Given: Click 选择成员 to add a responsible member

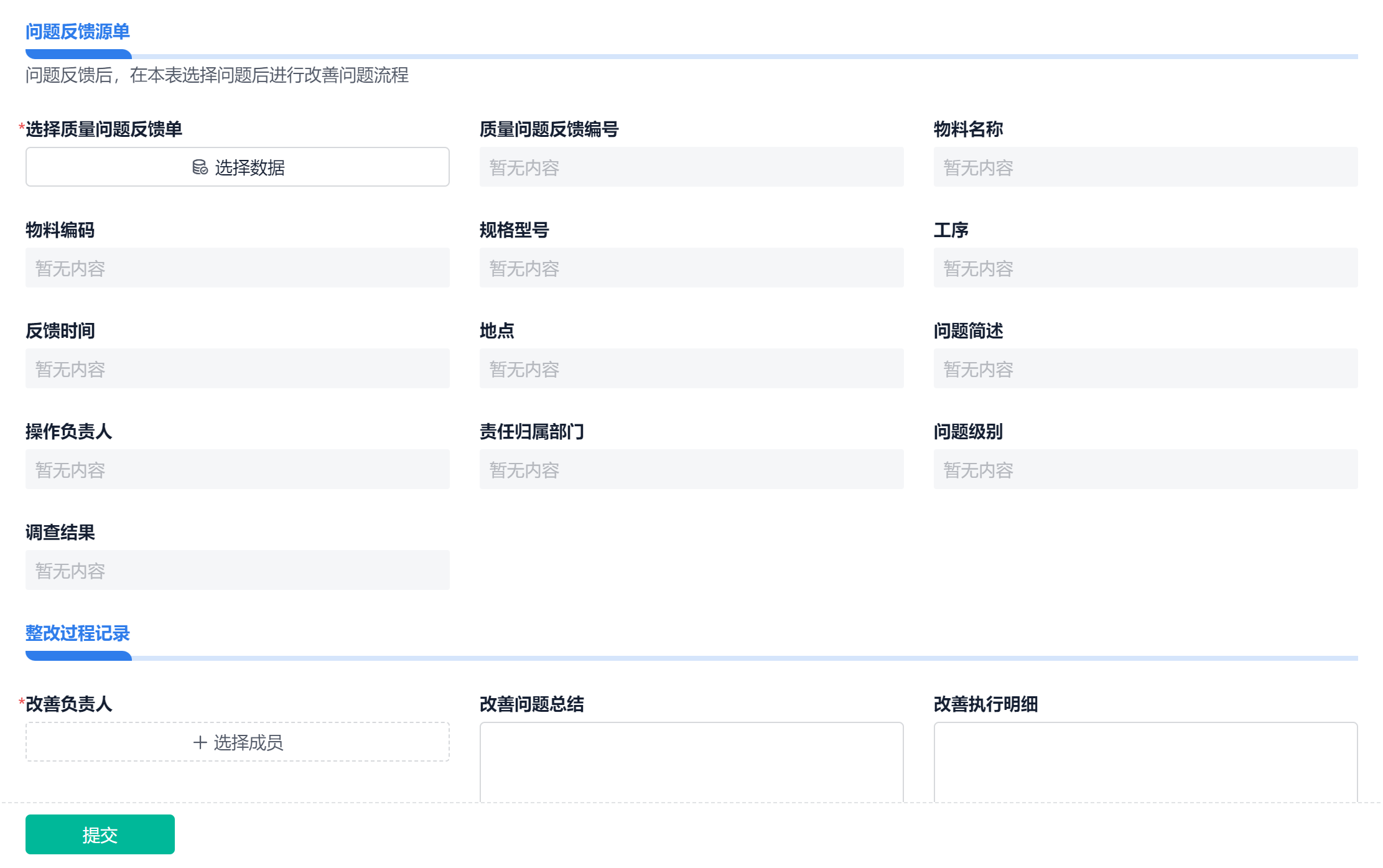Looking at the screenshot, I should [x=238, y=742].
